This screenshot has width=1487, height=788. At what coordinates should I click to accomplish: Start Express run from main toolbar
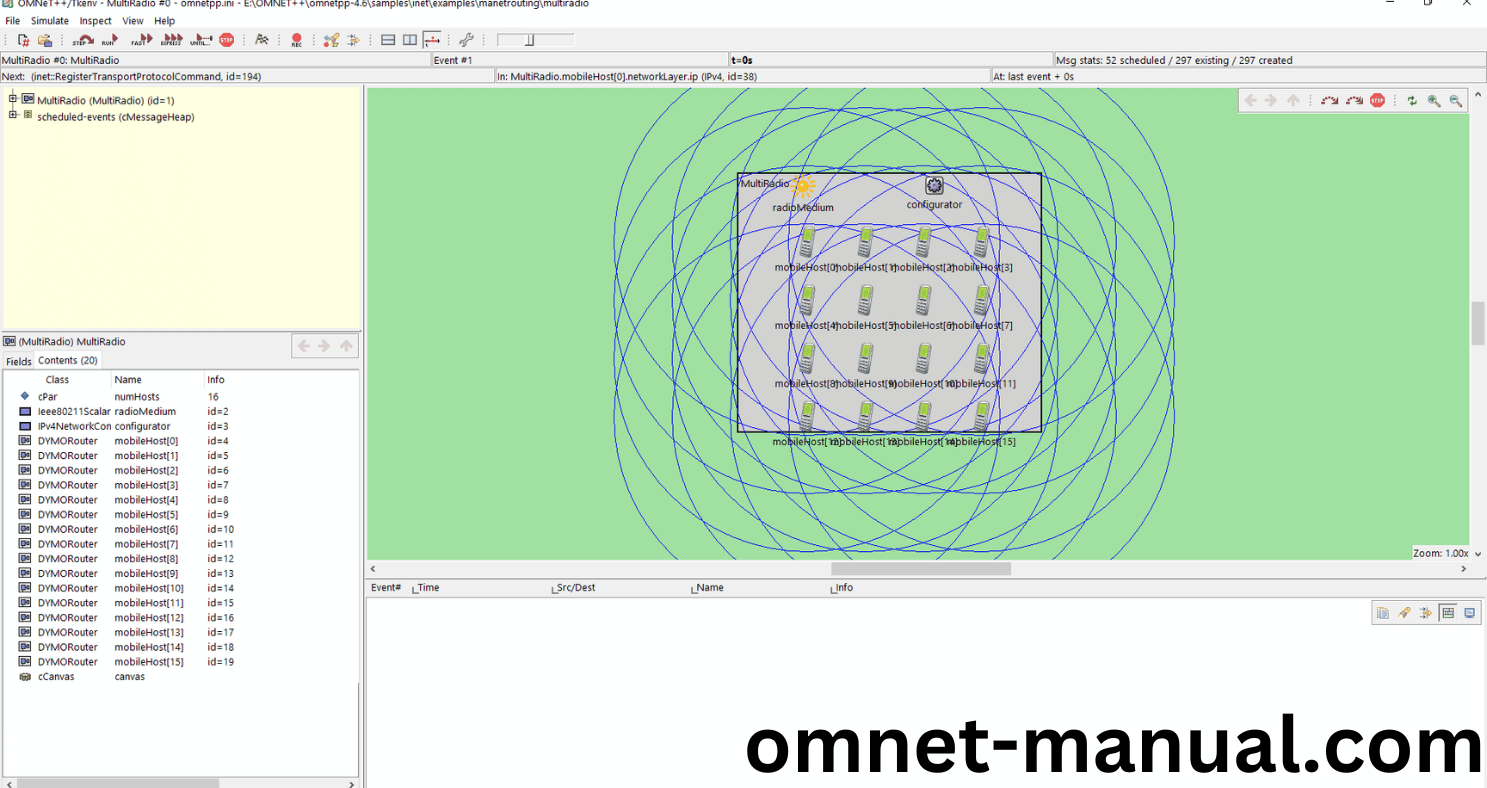[x=171, y=40]
